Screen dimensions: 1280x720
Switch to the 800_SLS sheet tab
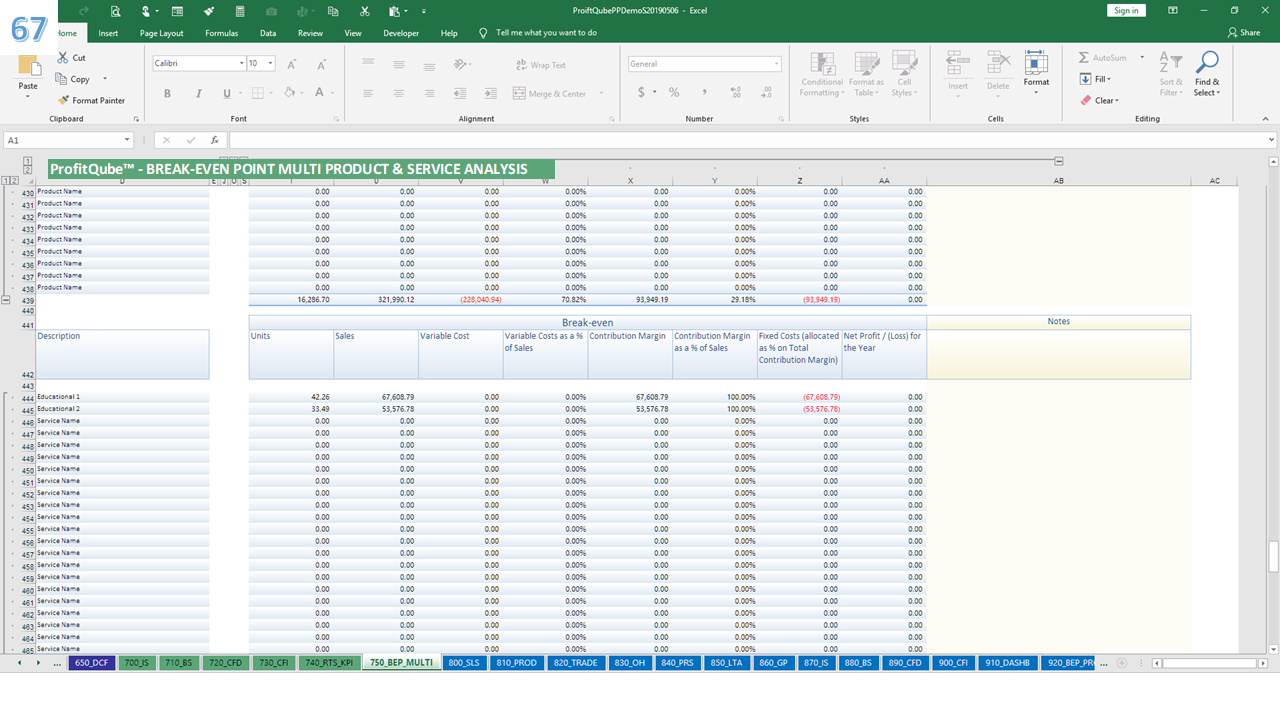(x=464, y=662)
